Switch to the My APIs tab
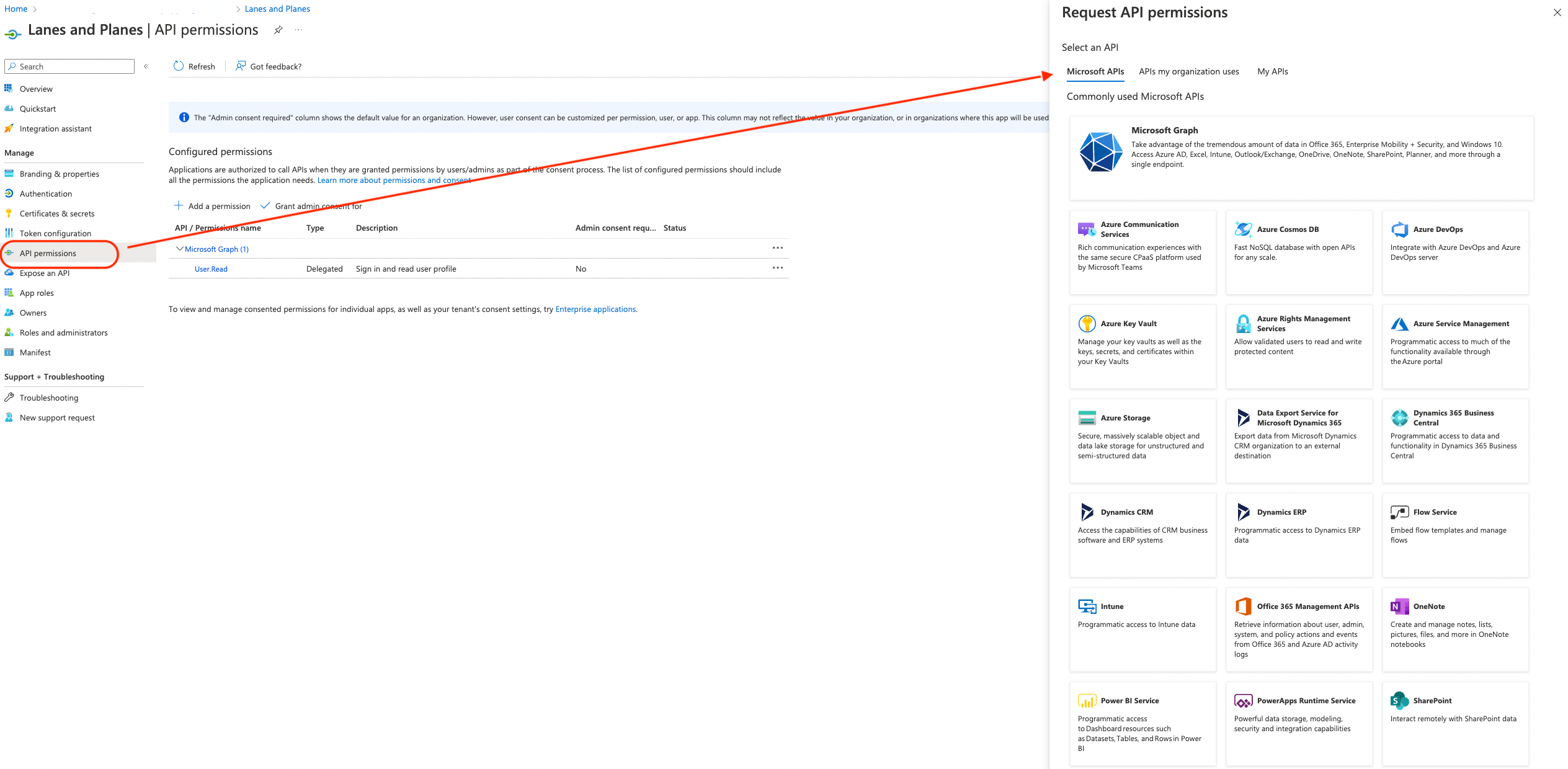The height and width of the screenshot is (769, 1568). coord(1273,71)
